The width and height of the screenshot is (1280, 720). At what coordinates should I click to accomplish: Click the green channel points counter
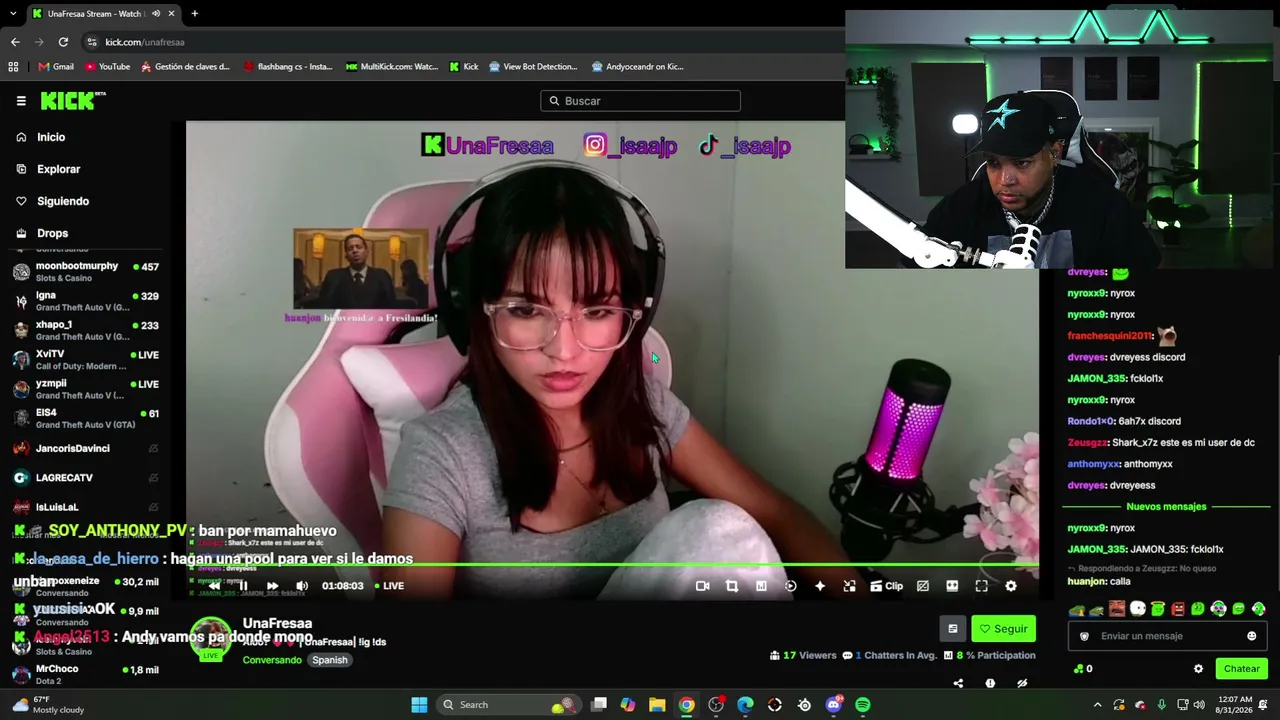click(x=1083, y=669)
